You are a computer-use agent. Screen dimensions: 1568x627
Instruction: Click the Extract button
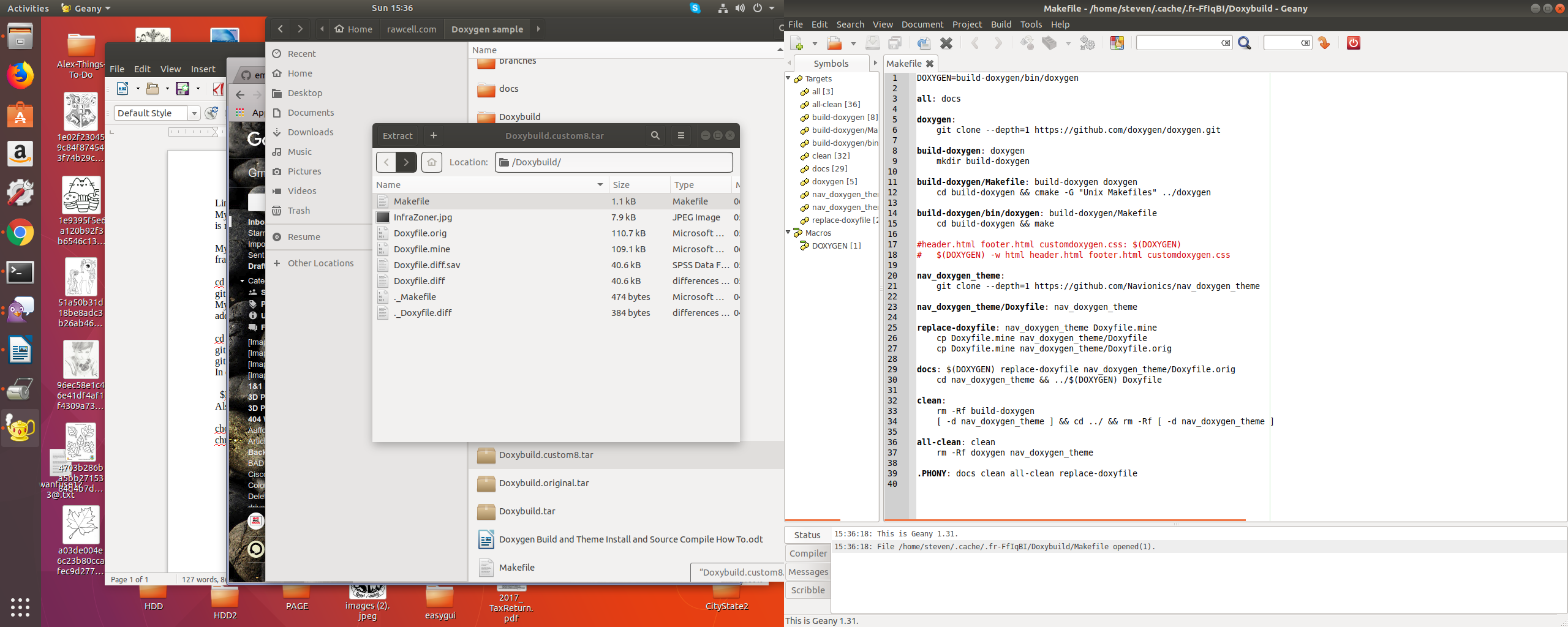pos(398,135)
